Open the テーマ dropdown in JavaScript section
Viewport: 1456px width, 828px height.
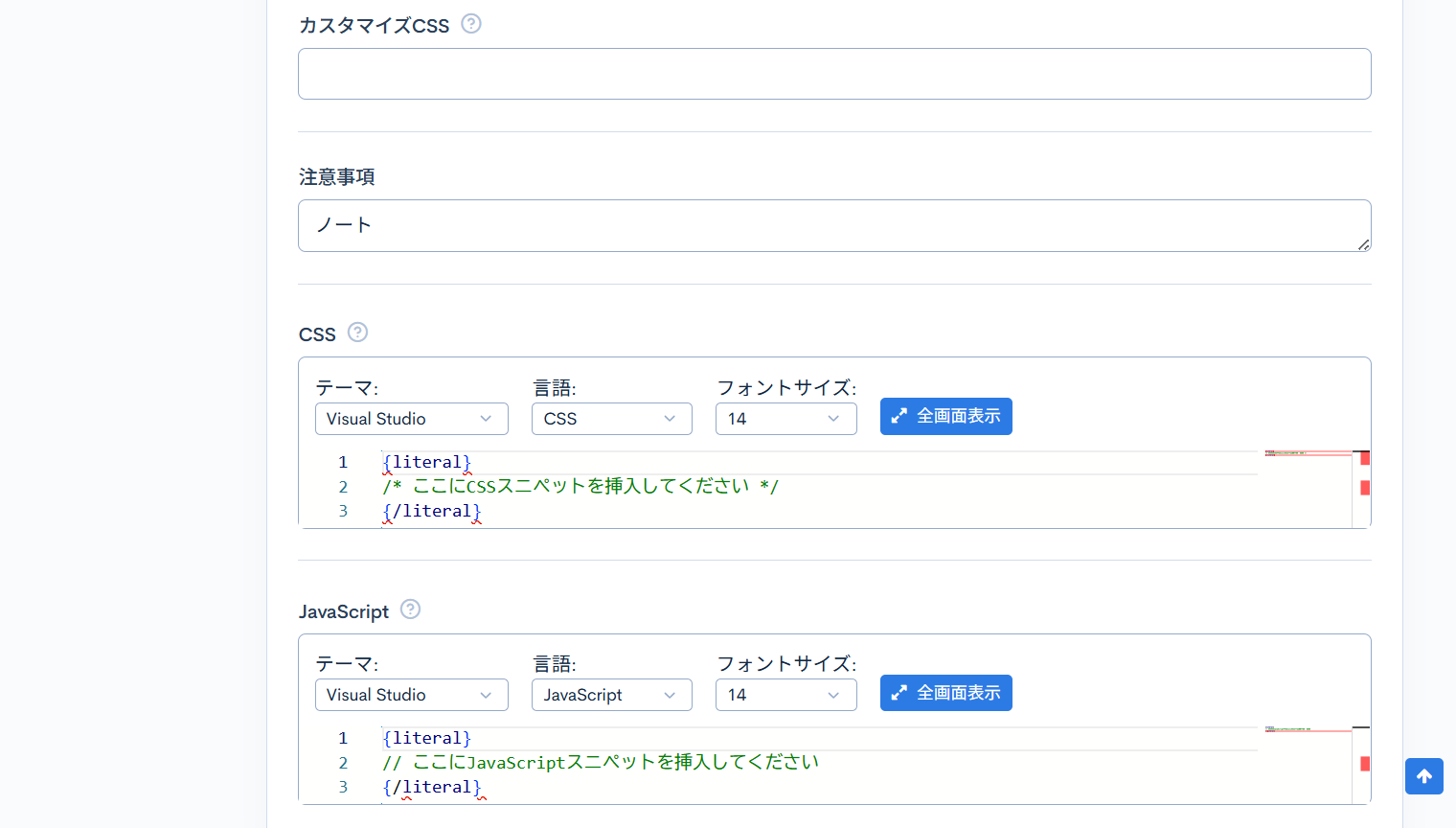click(x=411, y=695)
